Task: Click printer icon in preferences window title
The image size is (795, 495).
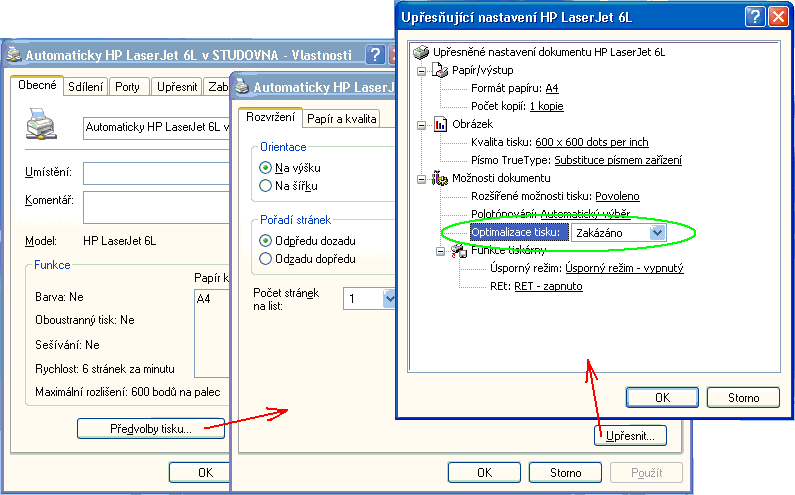Action: point(242,87)
